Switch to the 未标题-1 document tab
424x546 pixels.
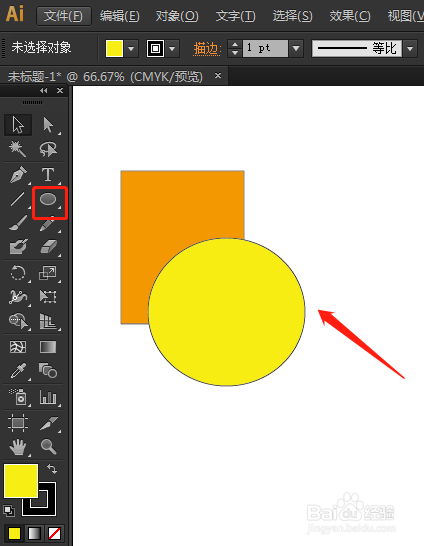tap(105, 77)
